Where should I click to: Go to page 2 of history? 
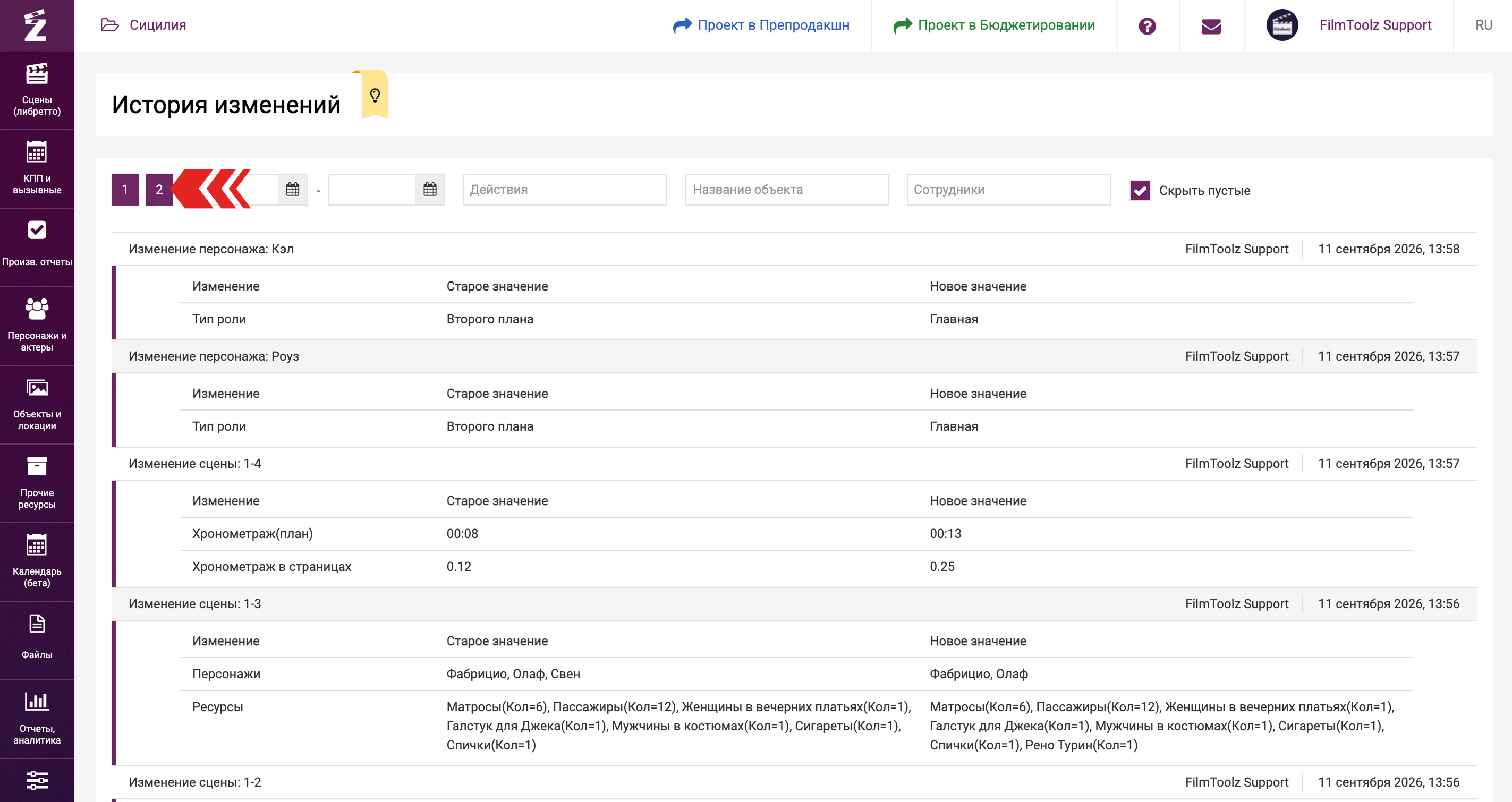[159, 190]
